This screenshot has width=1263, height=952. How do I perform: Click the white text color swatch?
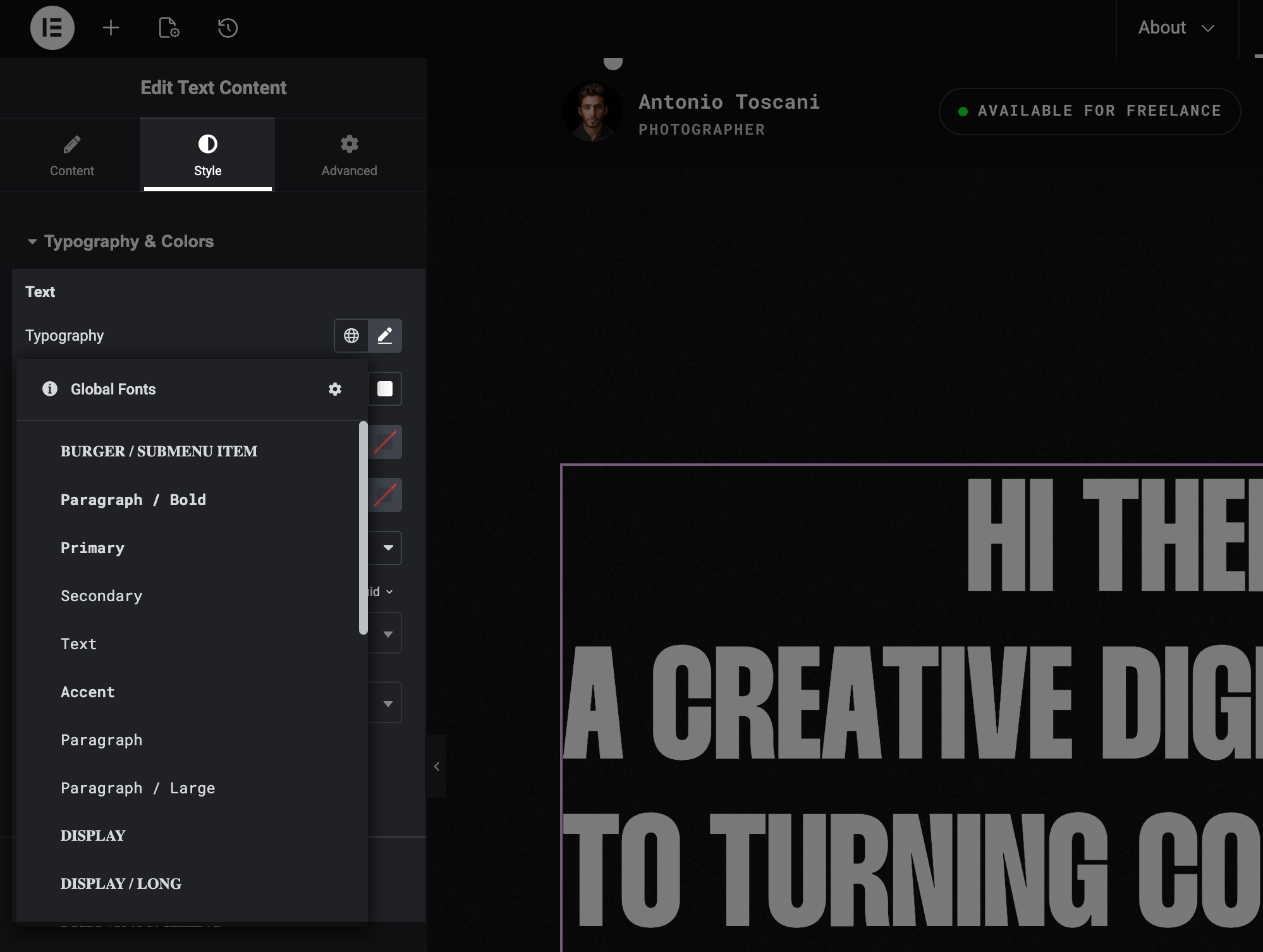(x=385, y=389)
